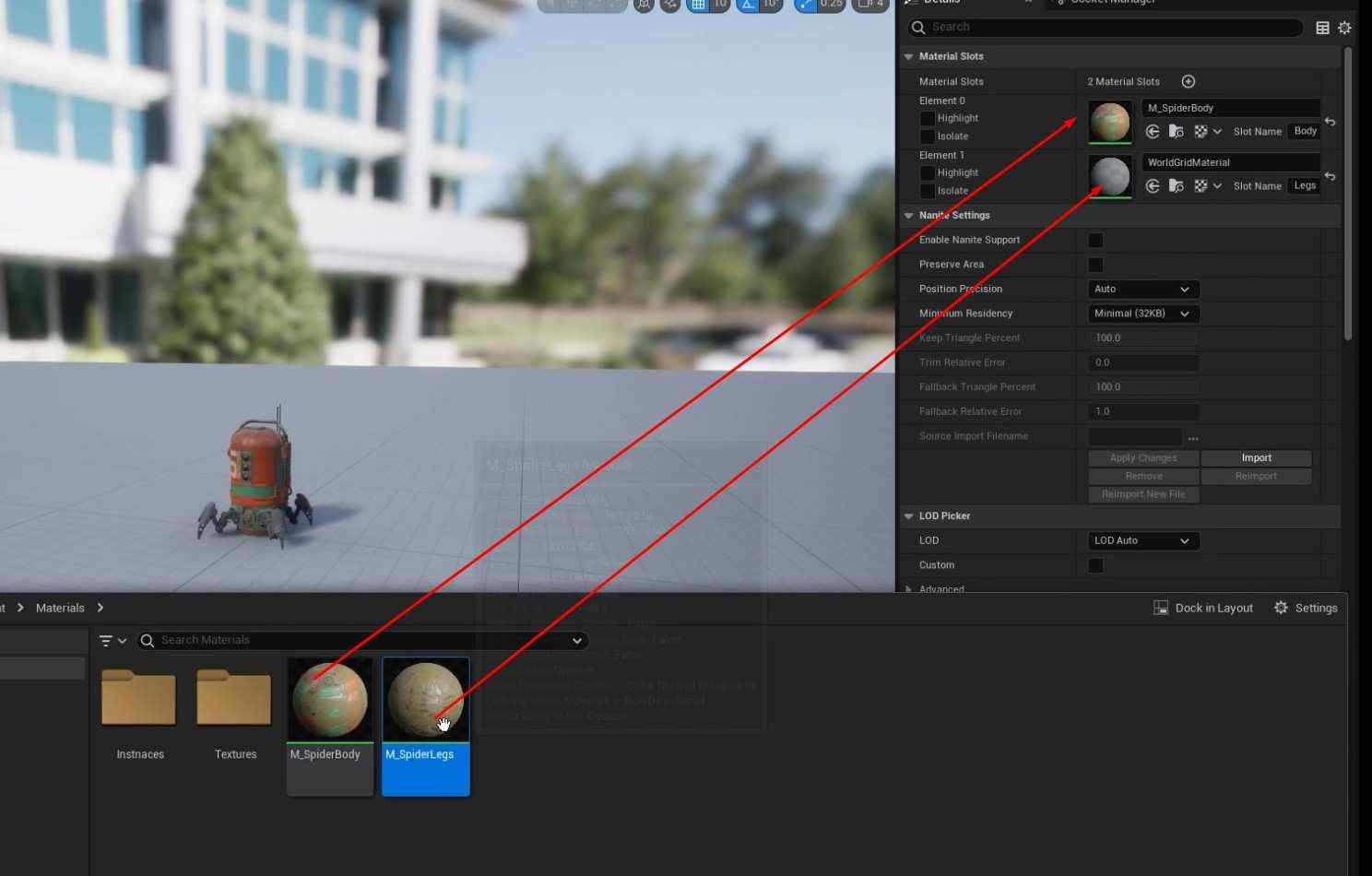Image resolution: width=1372 pixels, height=876 pixels.
Task: Click Keep Triangle Percent value field
Action: 1144,338
